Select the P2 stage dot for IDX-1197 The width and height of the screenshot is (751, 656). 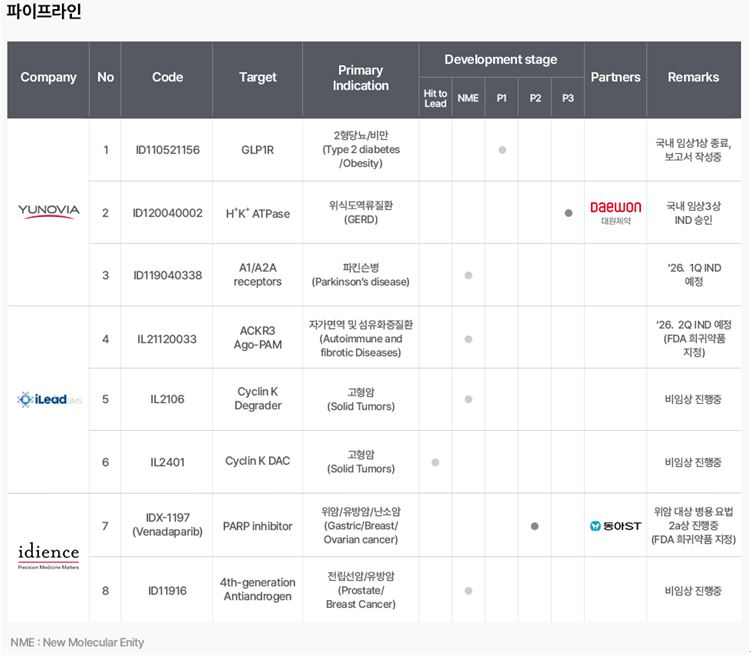(x=535, y=526)
